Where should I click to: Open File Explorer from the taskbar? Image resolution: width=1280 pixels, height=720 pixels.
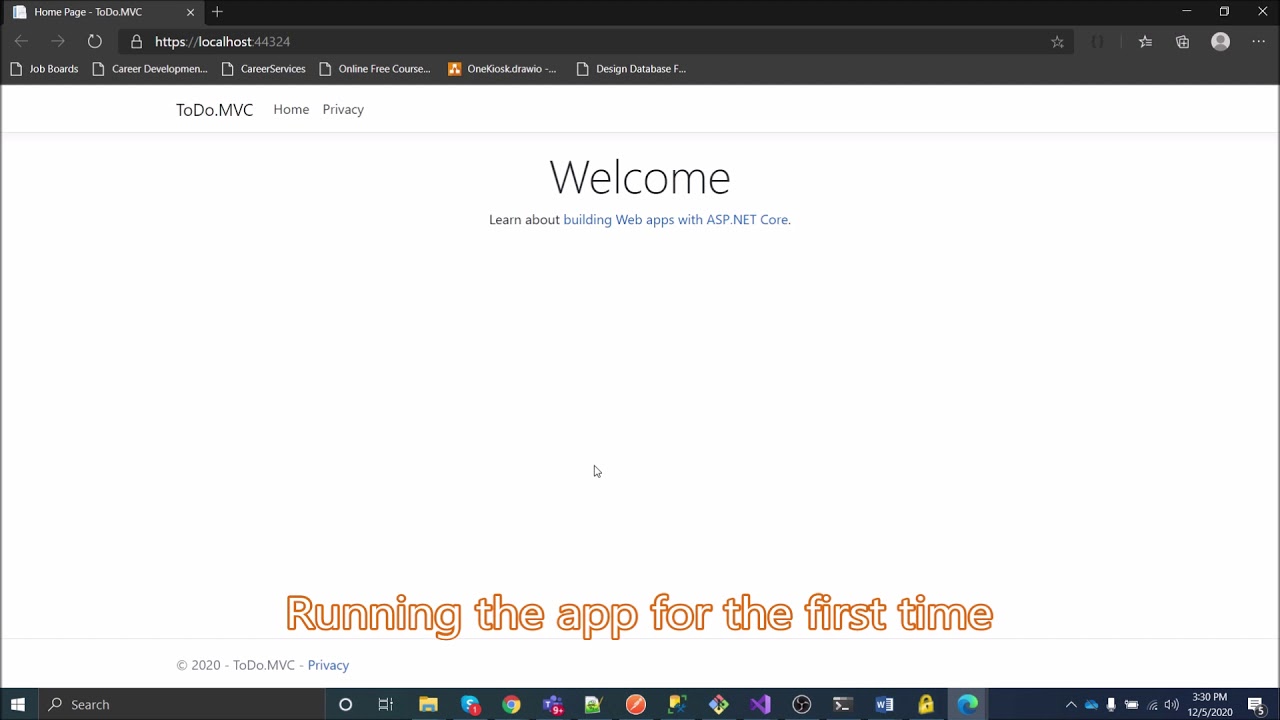pos(428,704)
